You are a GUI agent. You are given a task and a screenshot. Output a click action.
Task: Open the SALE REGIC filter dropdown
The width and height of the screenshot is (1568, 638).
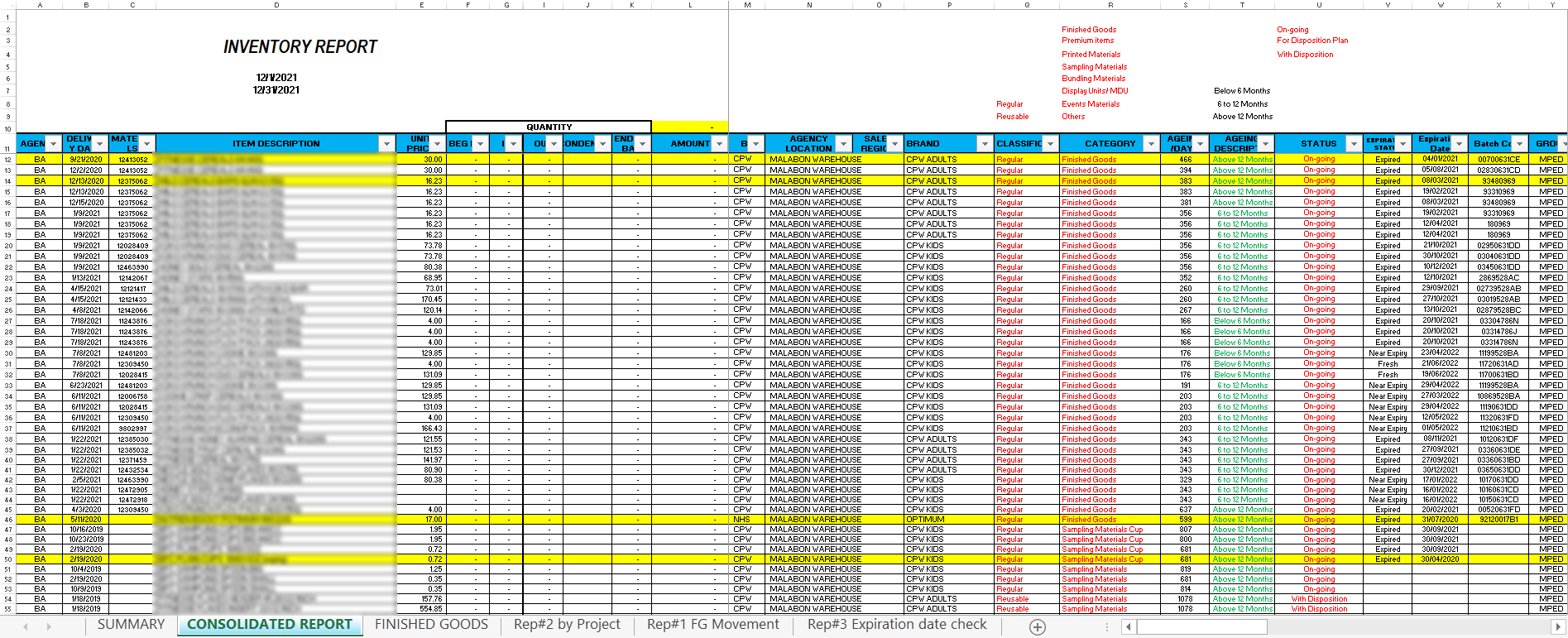coord(894,144)
